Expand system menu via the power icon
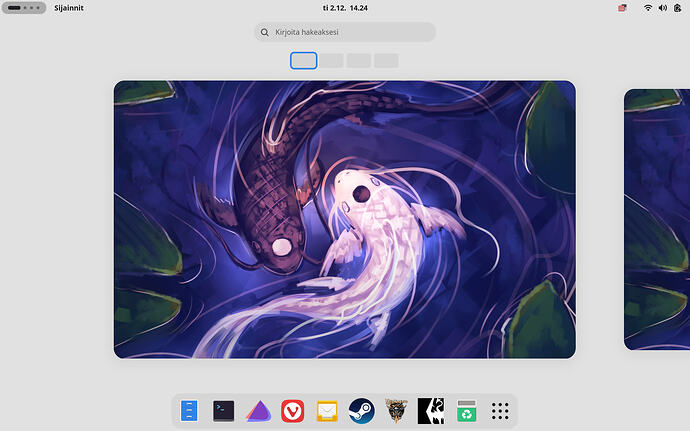 pos(678,8)
